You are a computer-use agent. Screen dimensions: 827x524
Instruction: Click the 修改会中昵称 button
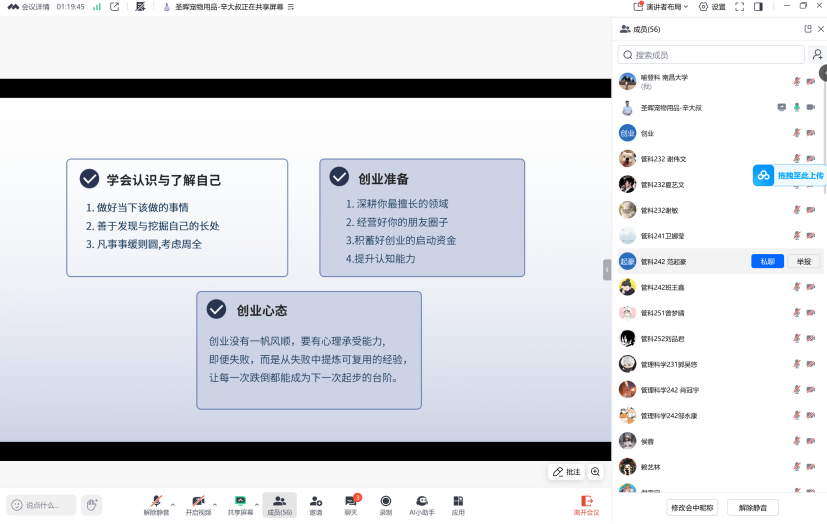[x=692, y=508]
